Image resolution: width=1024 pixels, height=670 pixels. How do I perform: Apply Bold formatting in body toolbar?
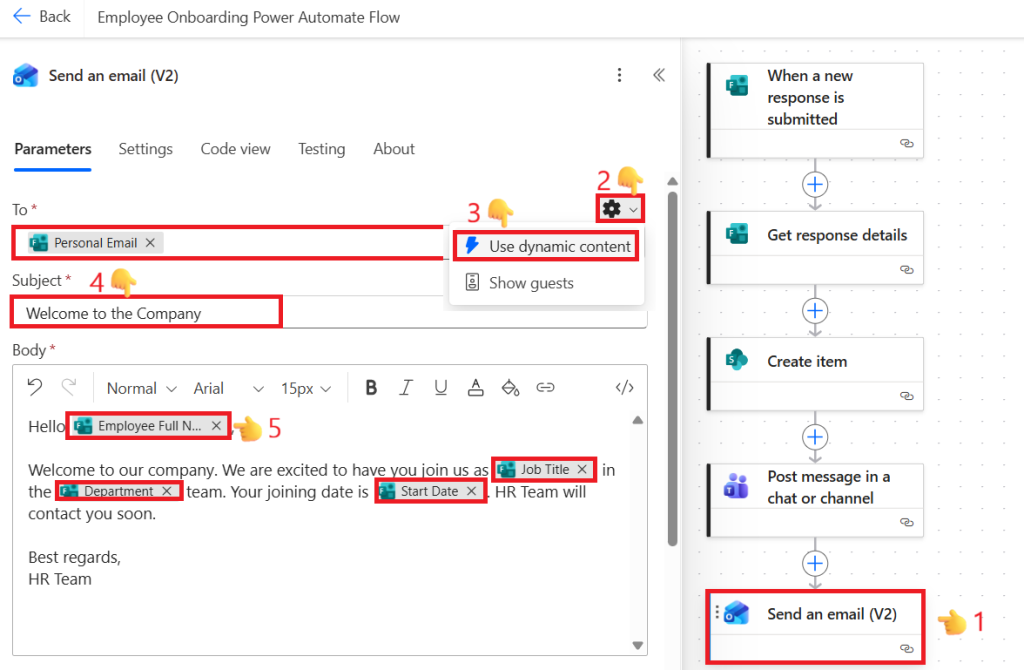(371, 388)
